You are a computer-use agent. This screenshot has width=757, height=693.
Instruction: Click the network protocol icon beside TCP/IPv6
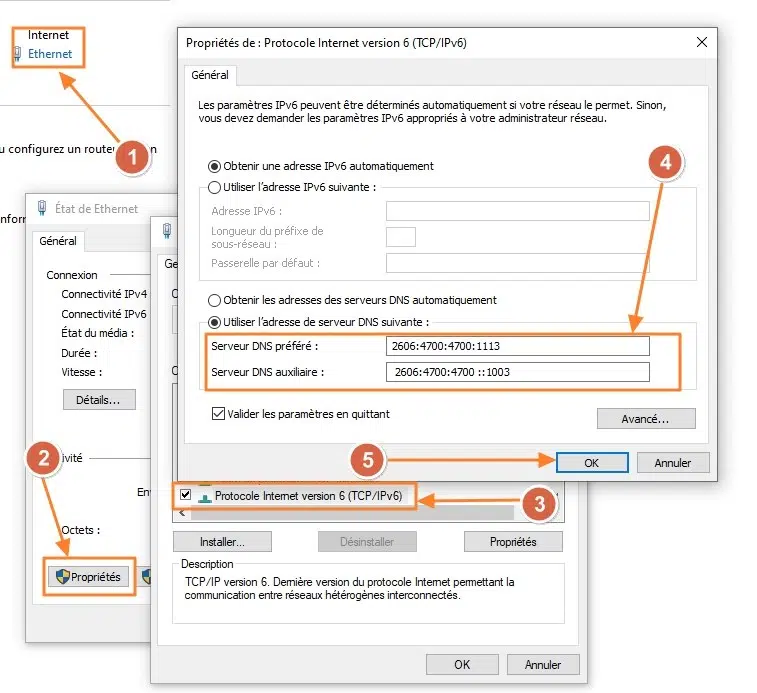pos(205,497)
